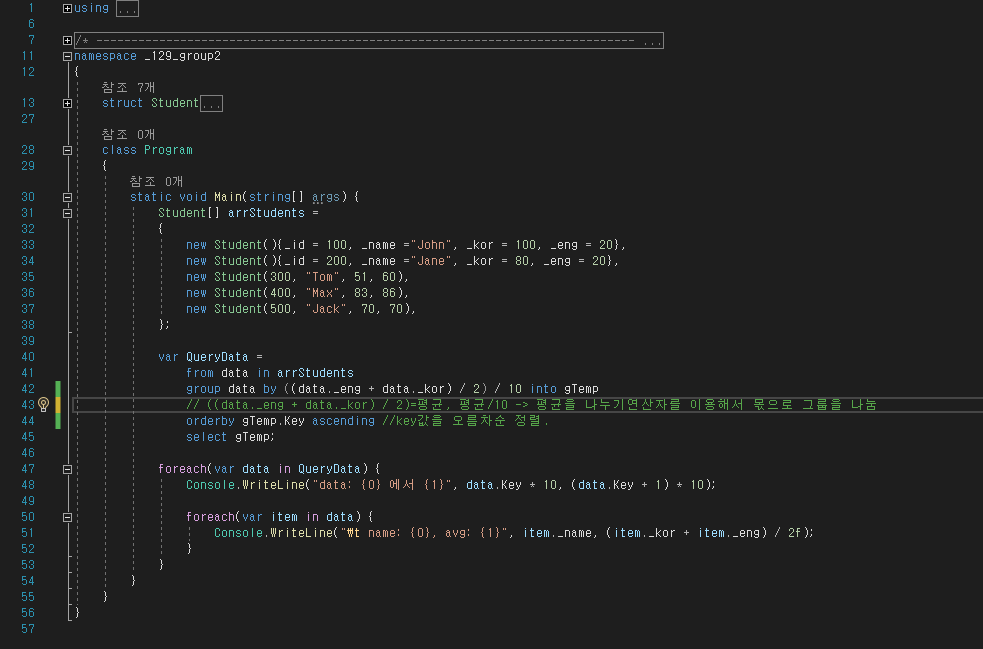Click item._name on line 51
Image resolution: width=983 pixels, height=649 pixels.
pyautogui.click(x=558, y=532)
